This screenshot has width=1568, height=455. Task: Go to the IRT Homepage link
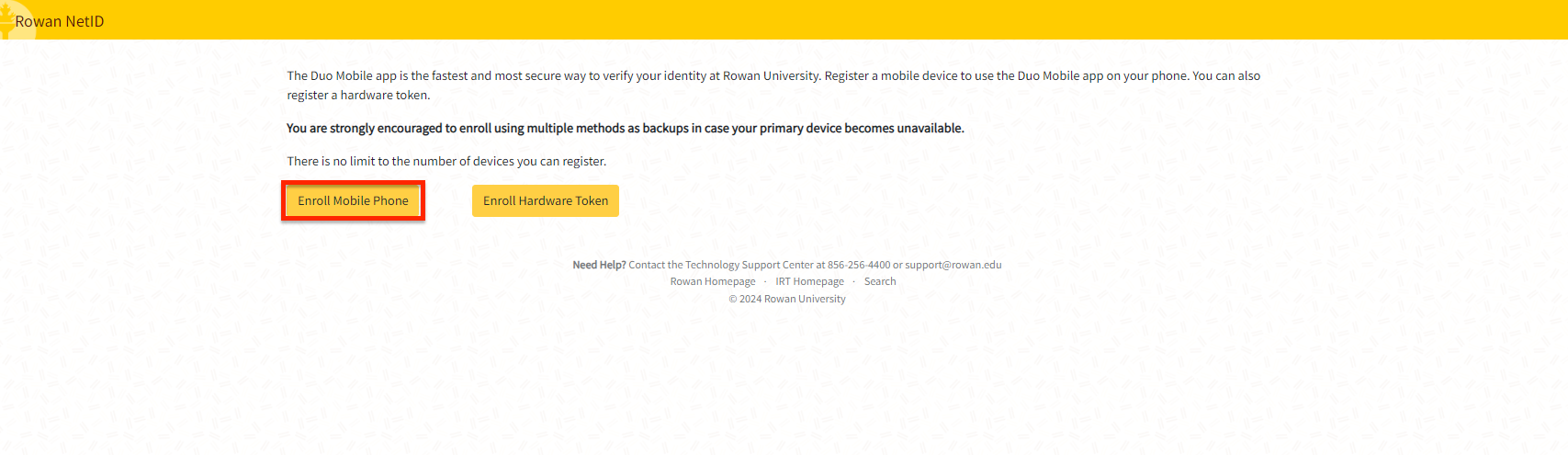coord(809,281)
